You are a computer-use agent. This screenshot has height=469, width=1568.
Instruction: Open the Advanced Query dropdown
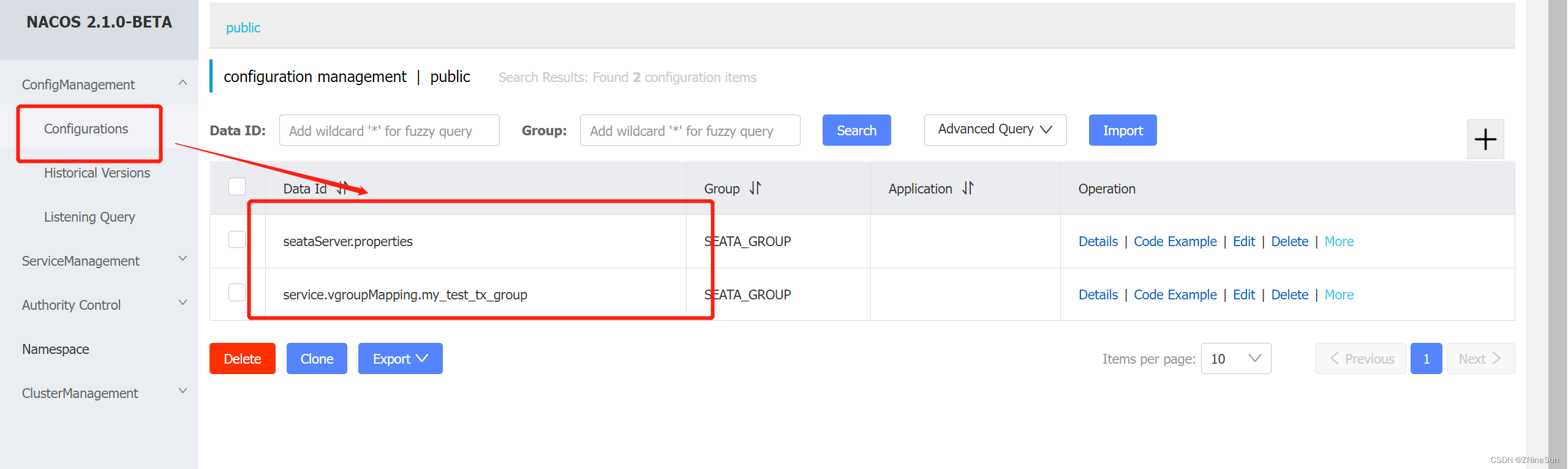(x=995, y=130)
